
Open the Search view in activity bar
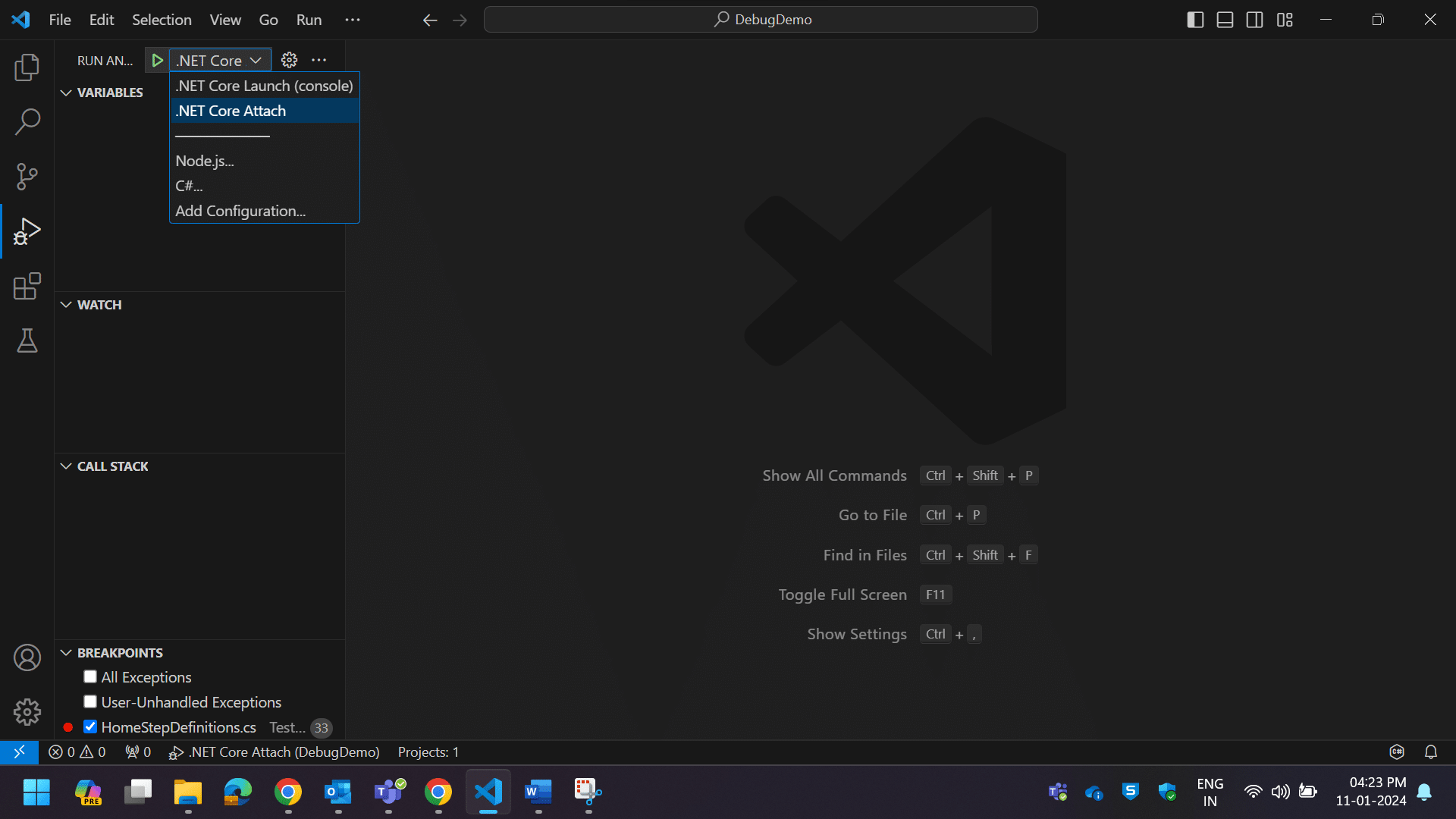coord(27,121)
